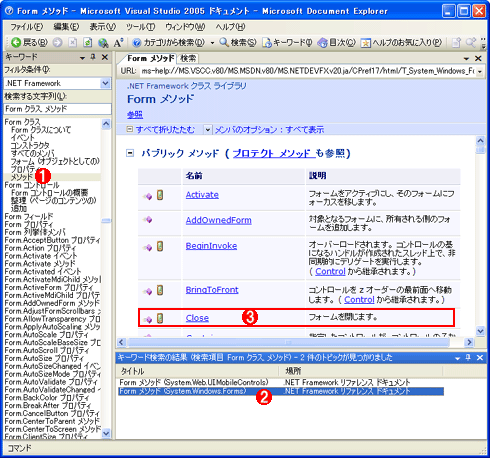The width and height of the screenshot is (490, 458).
Task: Open the Keyword (キーワード) index icon
Action: [x=267, y=43]
